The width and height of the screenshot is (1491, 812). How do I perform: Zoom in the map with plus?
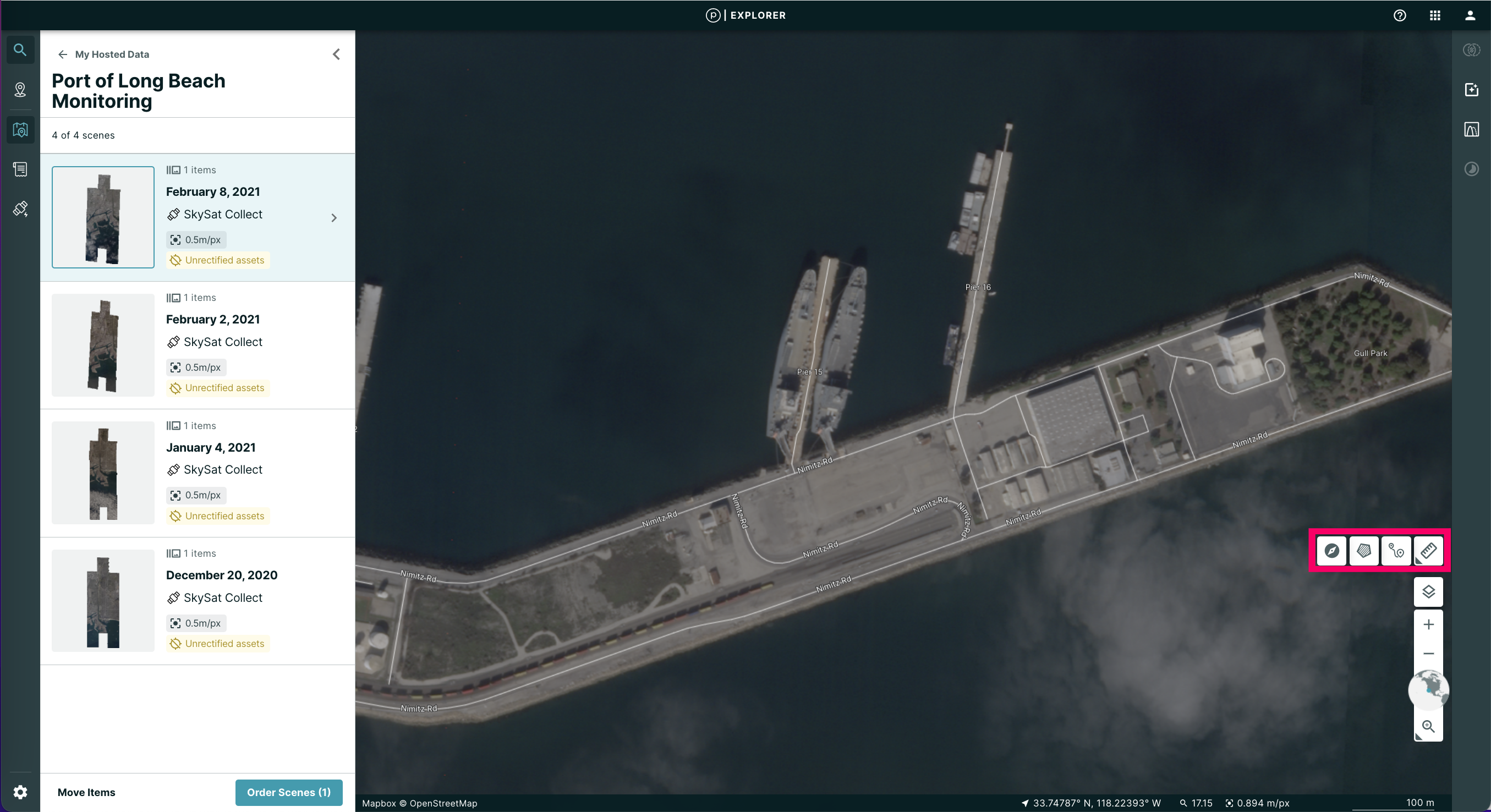point(1428,624)
